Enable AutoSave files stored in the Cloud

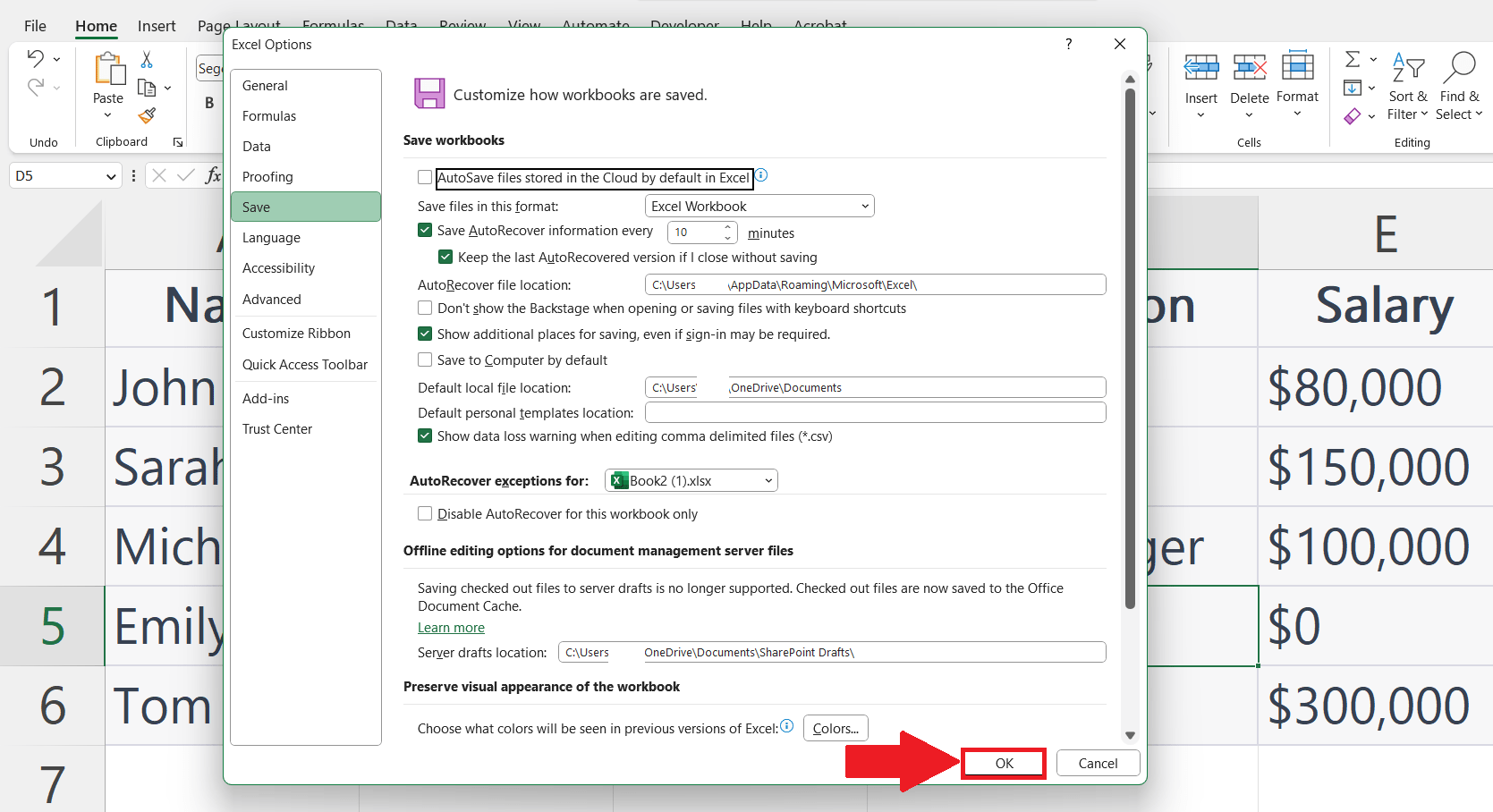(x=425, y=177)
